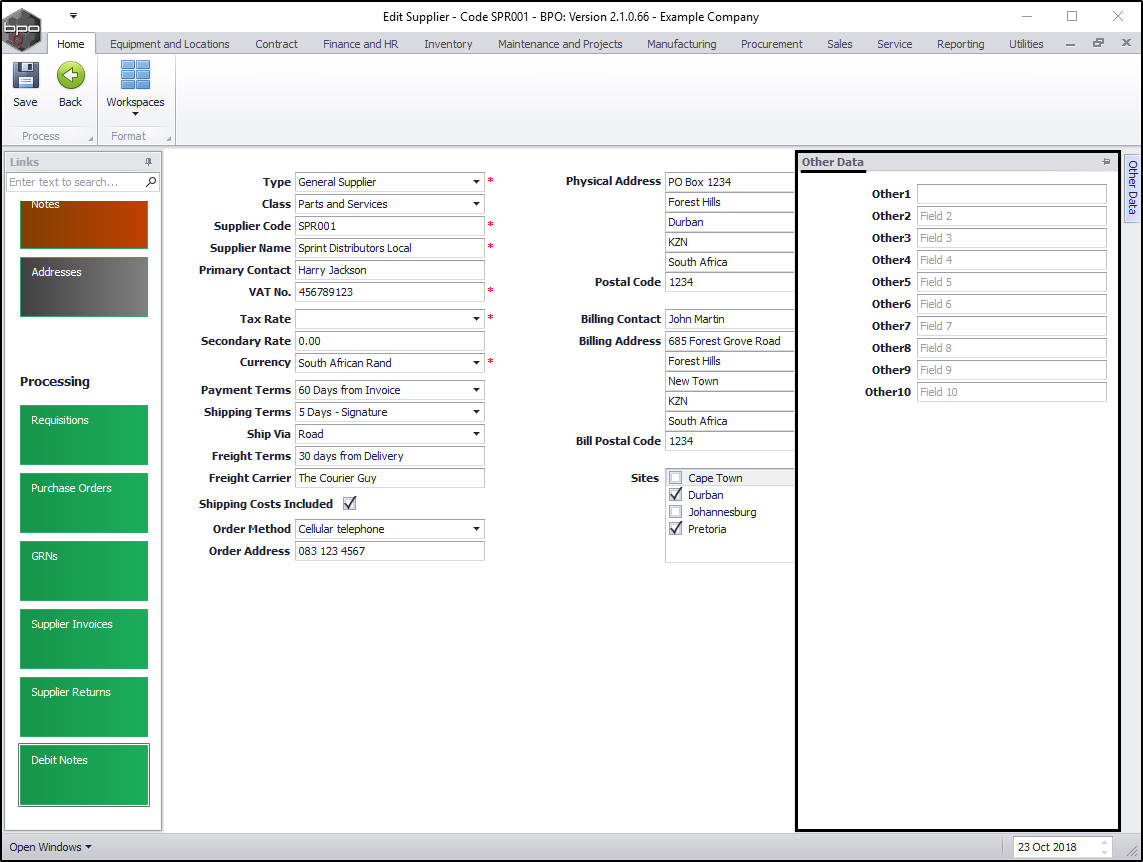Viewport: 1143px width, 862px height.
Task: Click the Supplier Code field
Action: [x=389, y=226]
